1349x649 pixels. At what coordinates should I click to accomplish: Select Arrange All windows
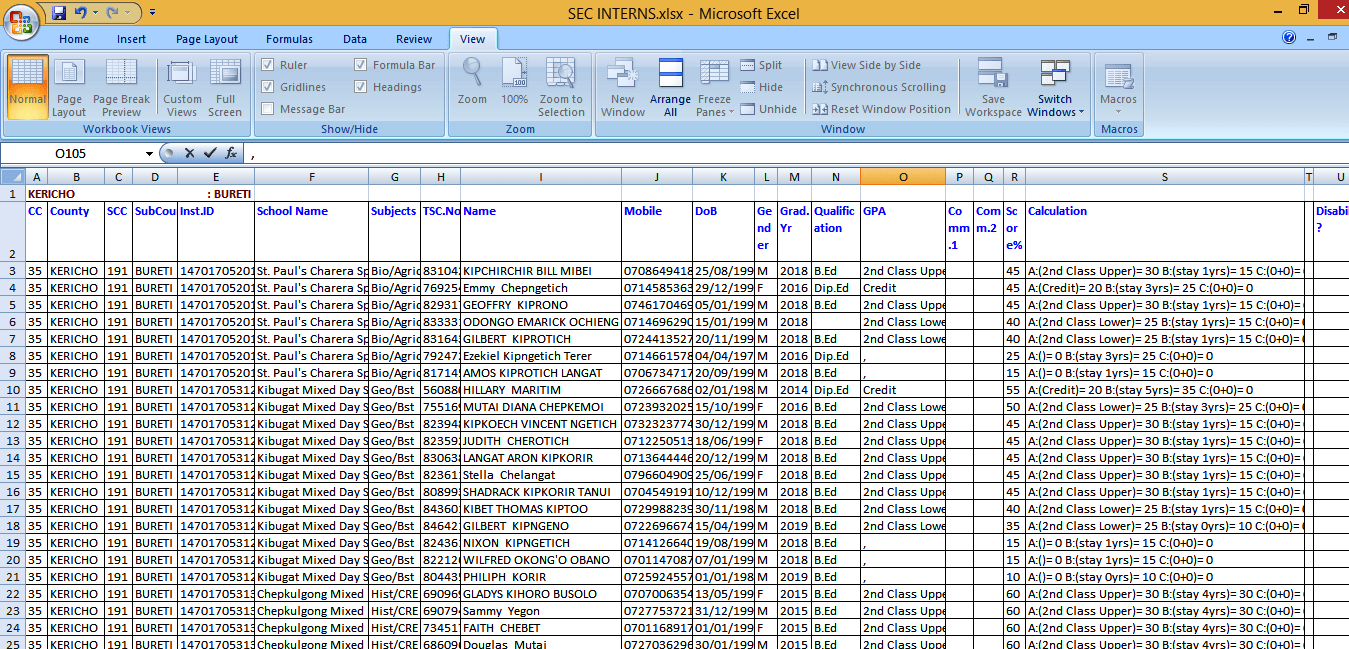[x=670, y=88]
